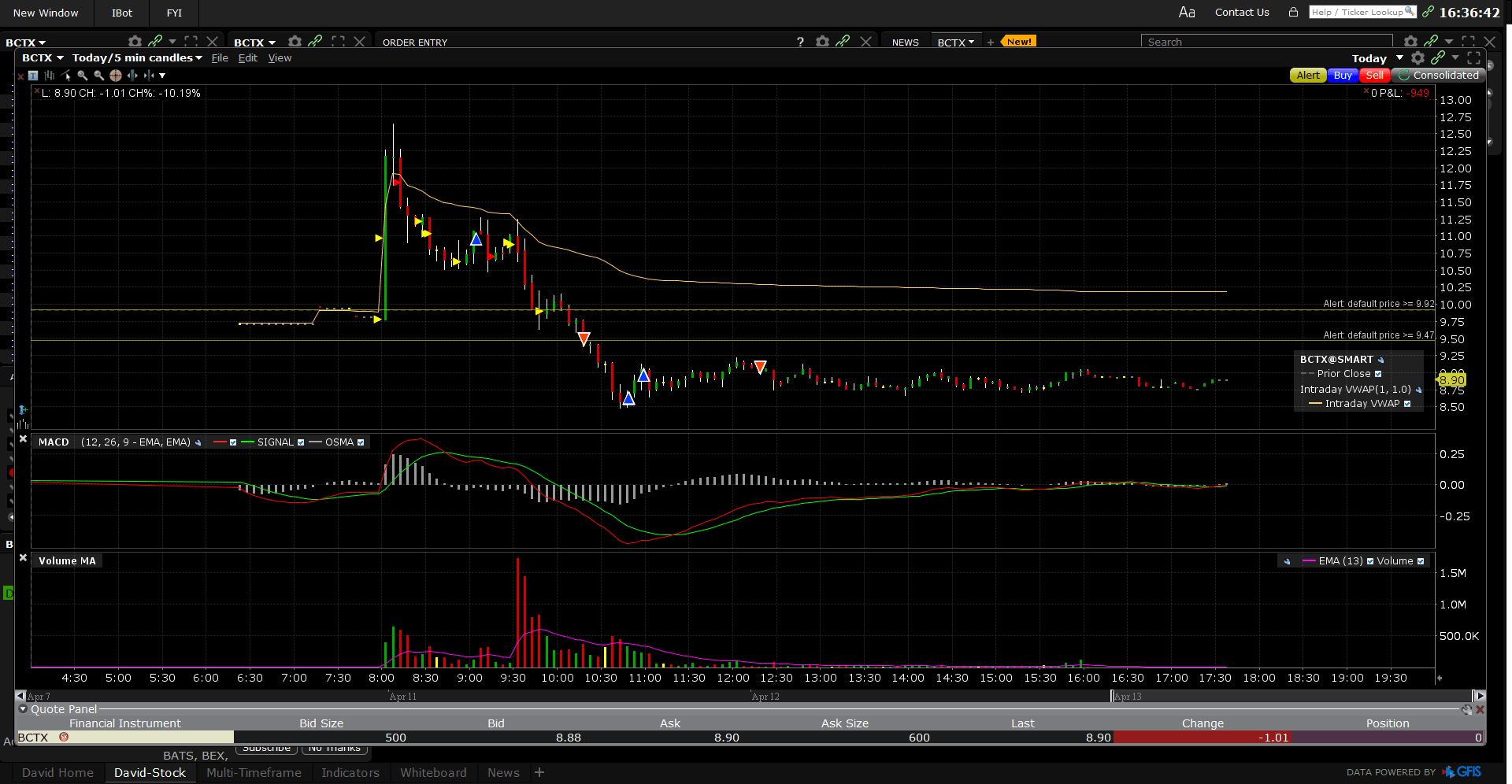Click the first magnifier zoom icon
Image resolution: width=1512 pixels, height=784 pixels.
82,76
